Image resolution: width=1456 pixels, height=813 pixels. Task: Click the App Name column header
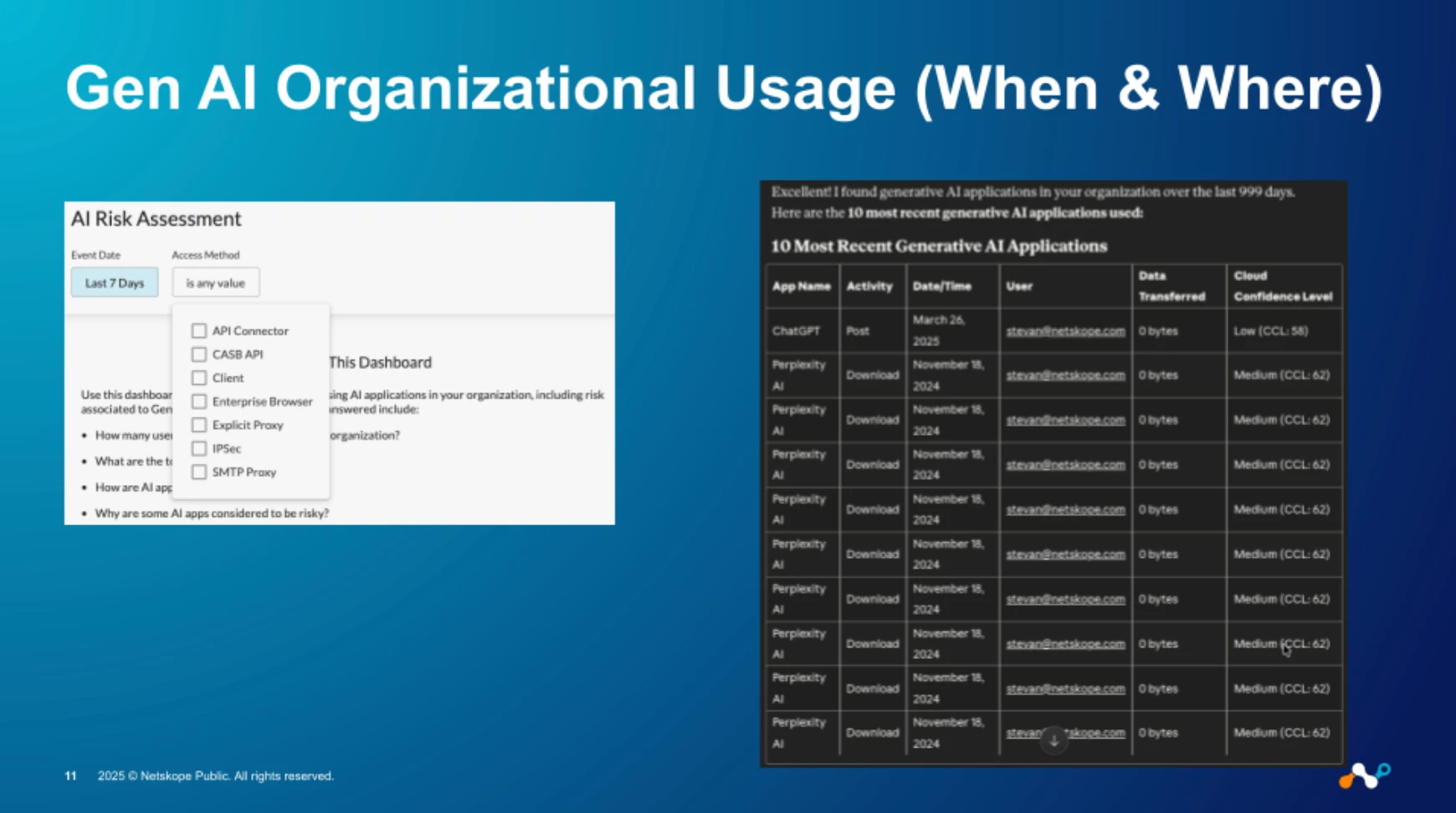801,286
